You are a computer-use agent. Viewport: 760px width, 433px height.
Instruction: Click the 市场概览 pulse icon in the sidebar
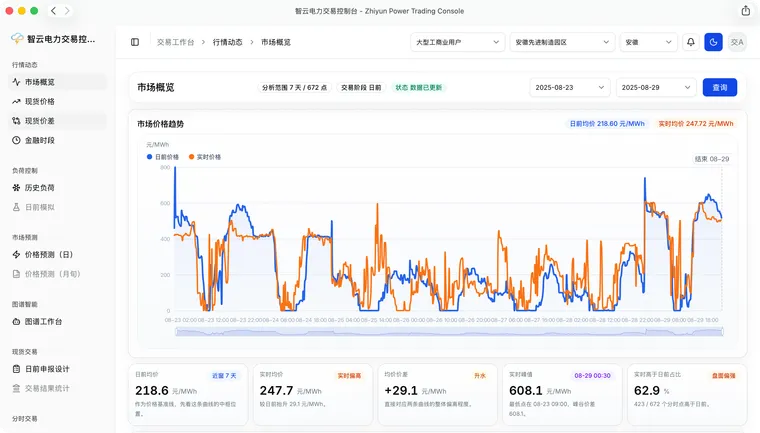tap(16, 82)
